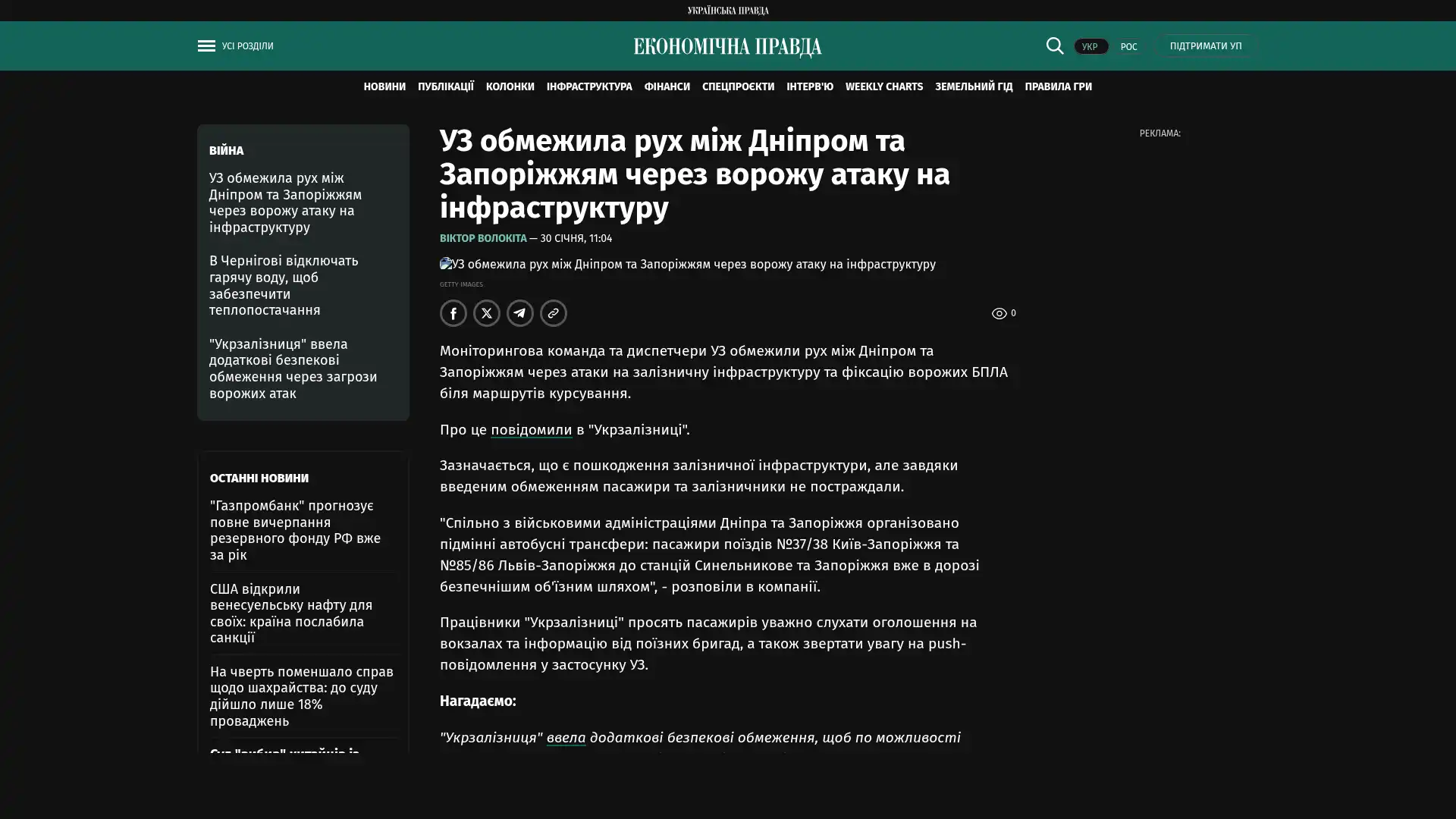The height and width of the screenshot is (819, 1456).
Task: Open the НОВИНИ menu item
Action: tap(384, 87)
